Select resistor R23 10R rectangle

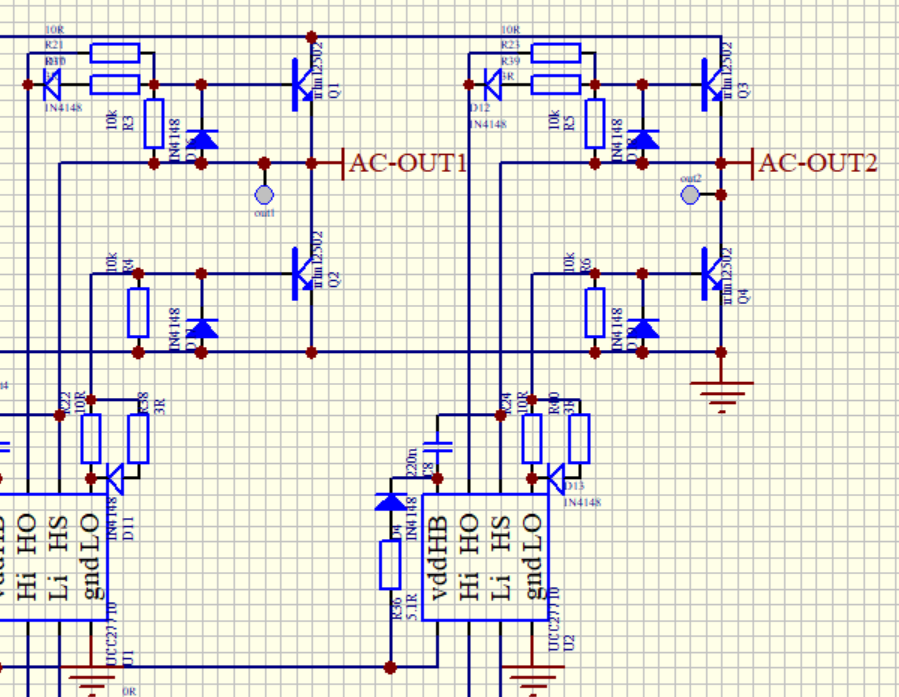556,53
